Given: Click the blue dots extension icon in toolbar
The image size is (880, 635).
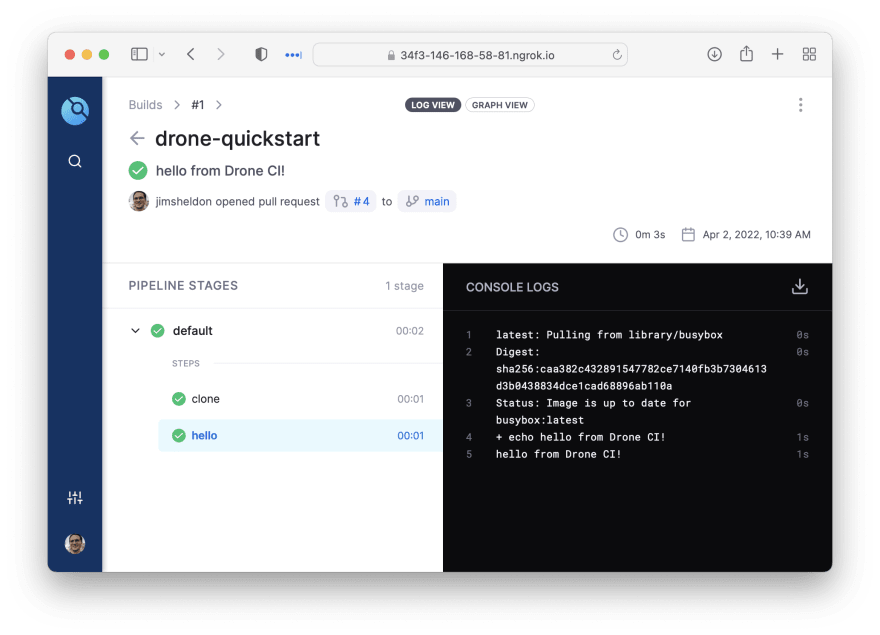Looking at the screenshot, I should [x=294, y=55].
